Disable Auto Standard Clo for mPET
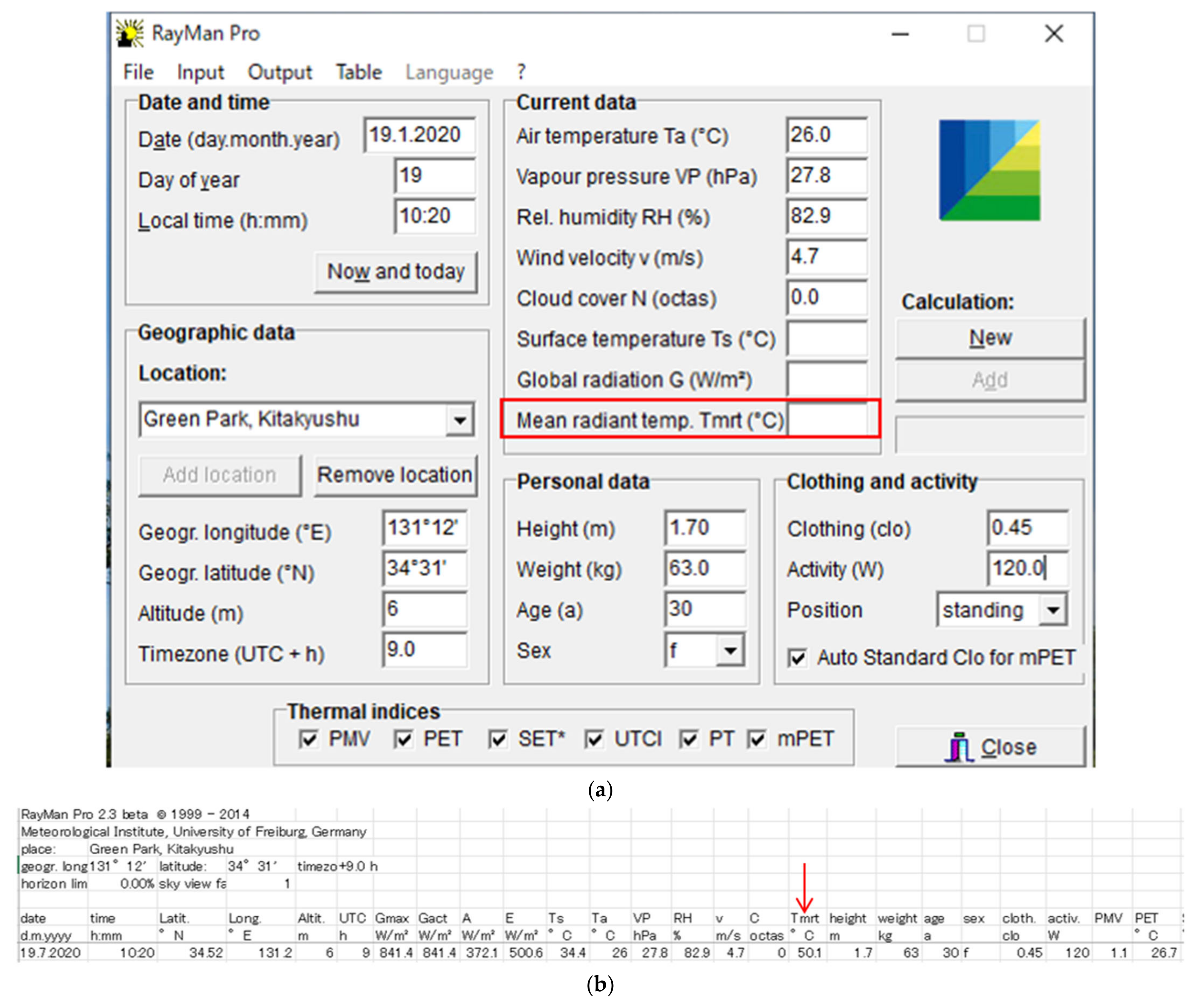The image size is (1202, 1008). coord(797,658)
